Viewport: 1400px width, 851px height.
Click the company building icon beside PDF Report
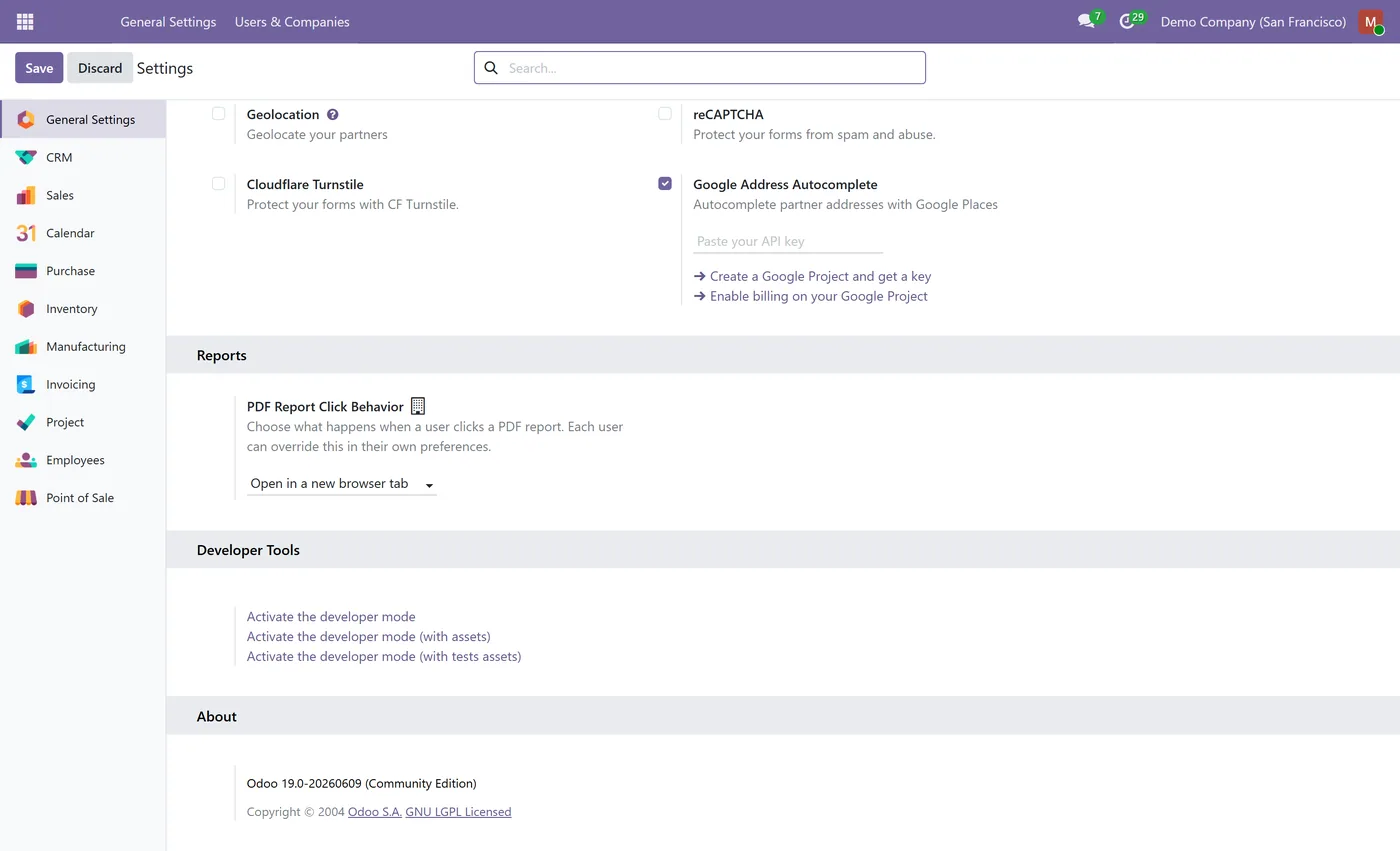click(x=418, y=406)
